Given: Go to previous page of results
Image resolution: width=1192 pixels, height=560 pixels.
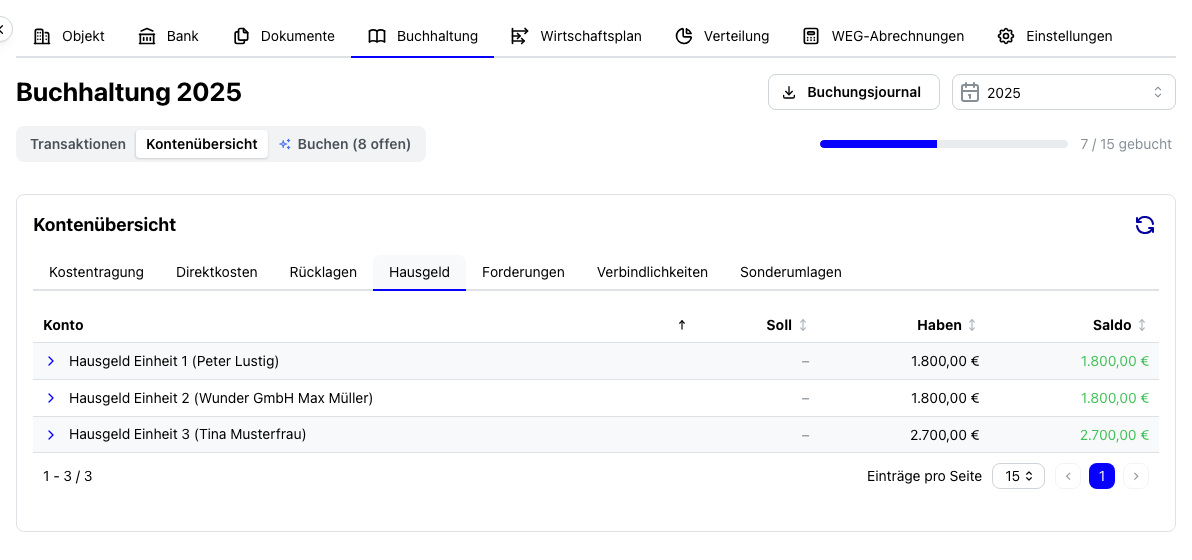Looking at the screenshot, I should (1067, 476).
